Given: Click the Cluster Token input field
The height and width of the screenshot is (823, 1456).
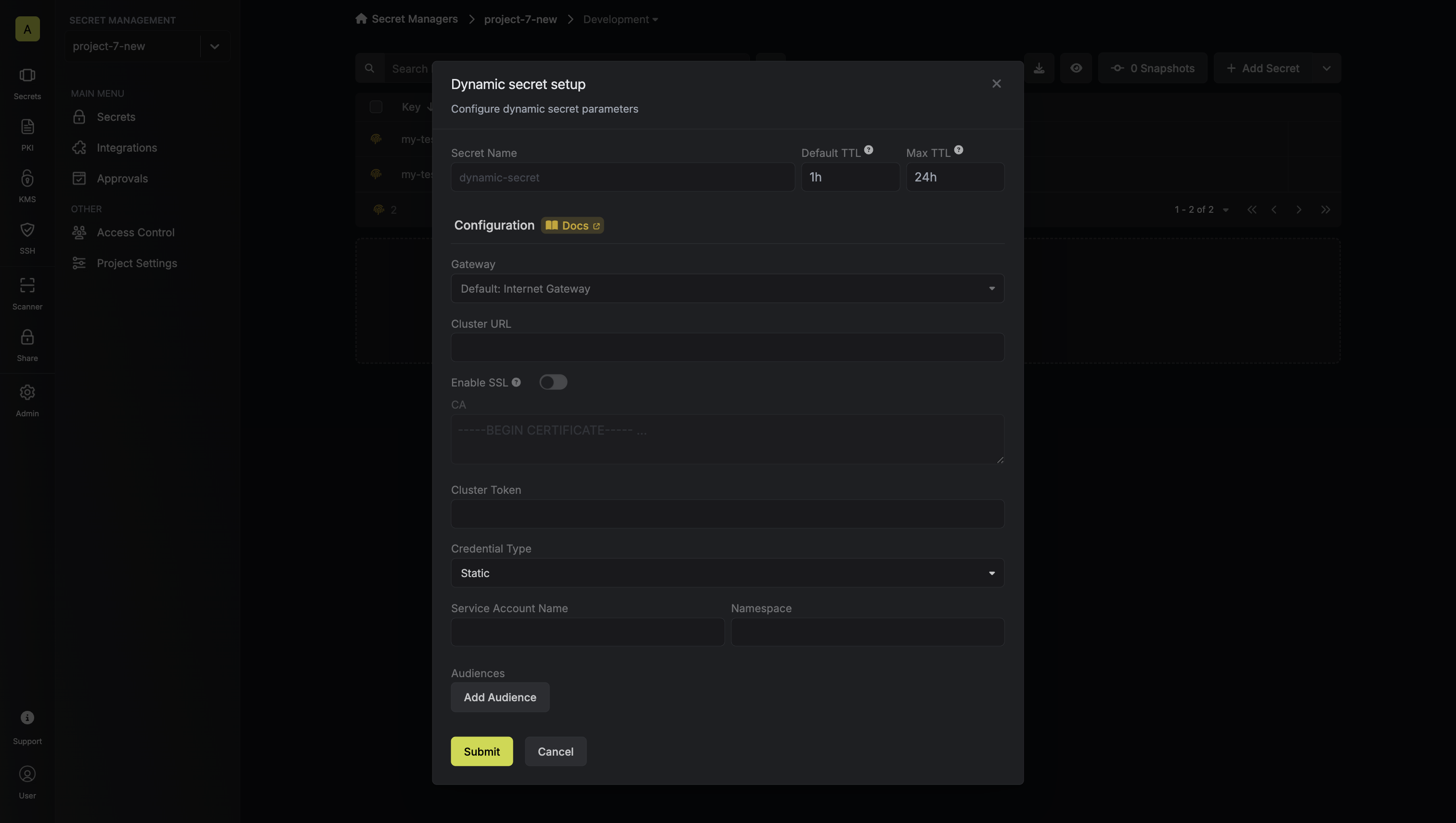Looking at the screenshot, I should (728, 514).
